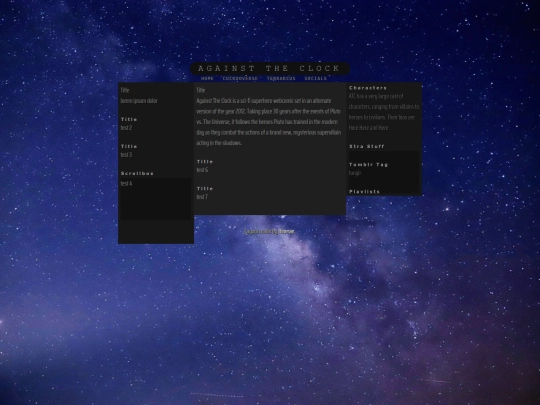Image resolution: width=540 pixels, height=405 pixels.
Task: Click the 'test 6' text
Action: click(x=202, y=170)
